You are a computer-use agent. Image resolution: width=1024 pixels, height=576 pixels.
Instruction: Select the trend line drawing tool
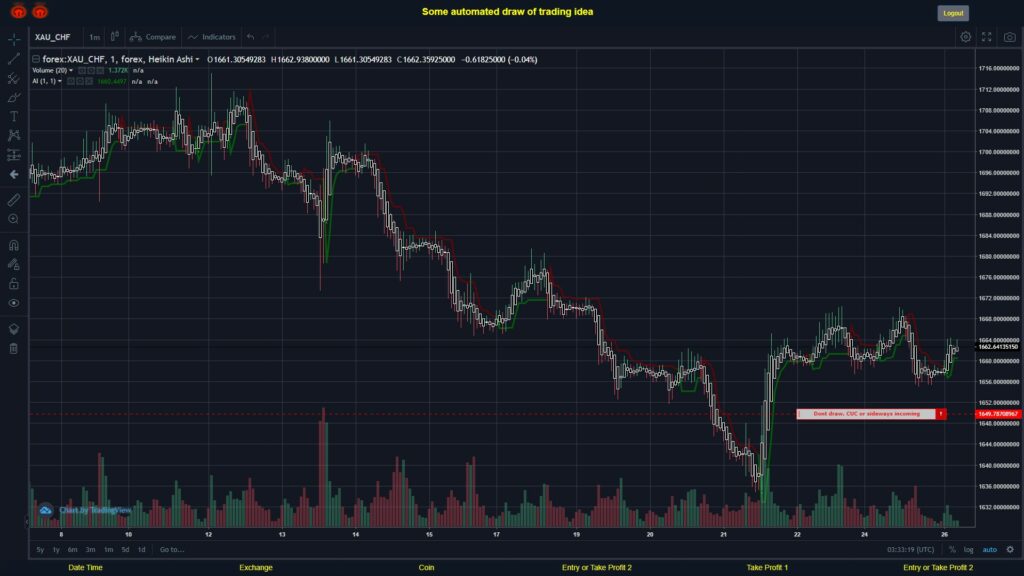14,59
